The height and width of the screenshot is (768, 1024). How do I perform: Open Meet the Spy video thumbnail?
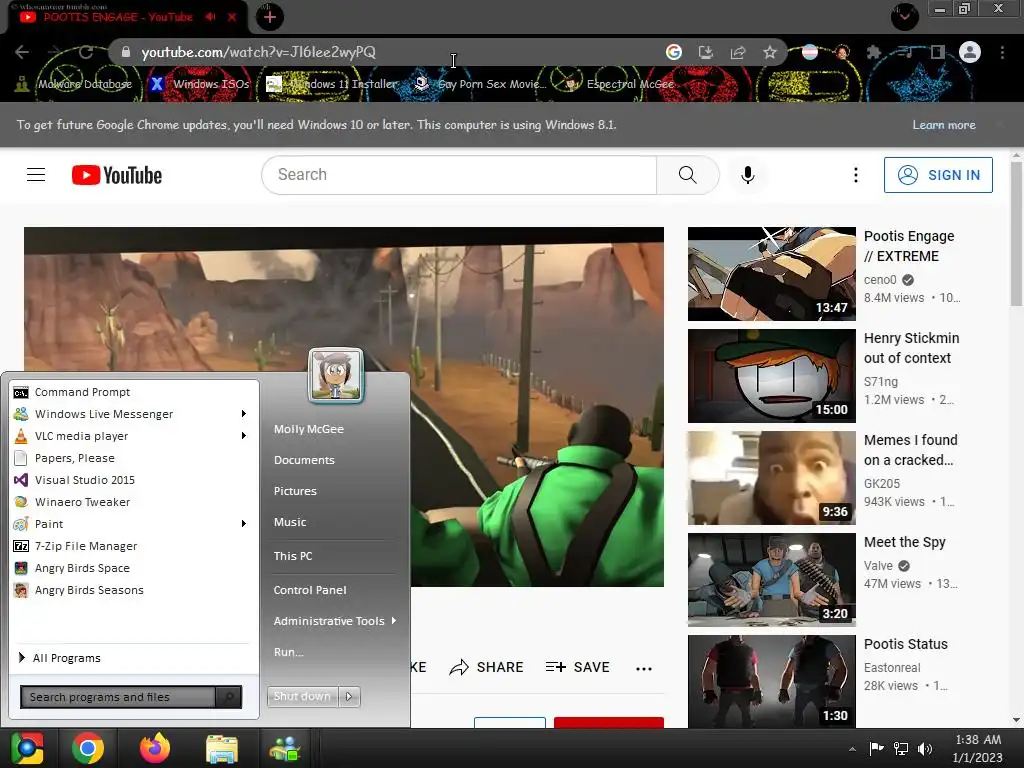coord(771,580)
